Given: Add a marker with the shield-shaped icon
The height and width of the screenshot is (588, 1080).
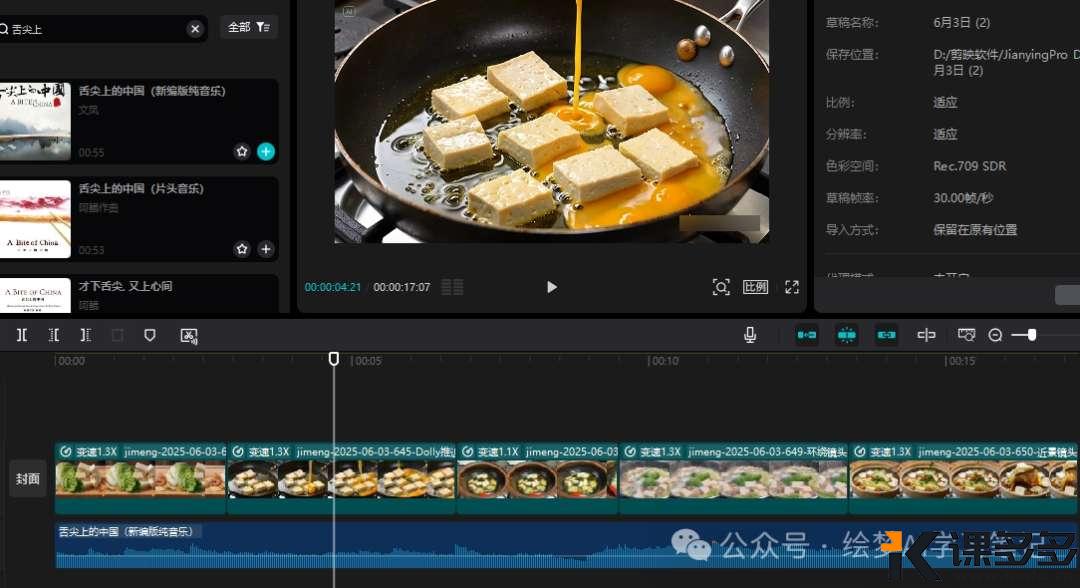Looking at the screenshot, I should (x=150, y=335).
